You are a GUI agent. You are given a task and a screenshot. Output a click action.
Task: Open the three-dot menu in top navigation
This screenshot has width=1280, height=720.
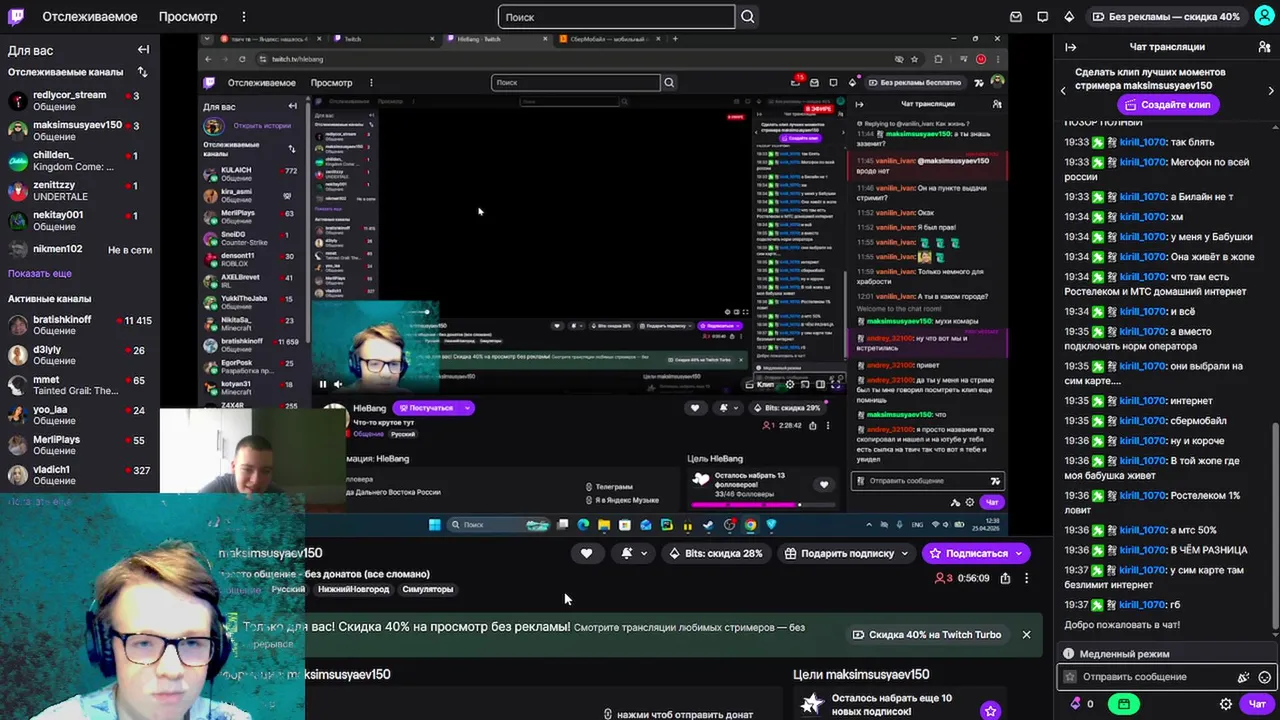click(244, 17)
